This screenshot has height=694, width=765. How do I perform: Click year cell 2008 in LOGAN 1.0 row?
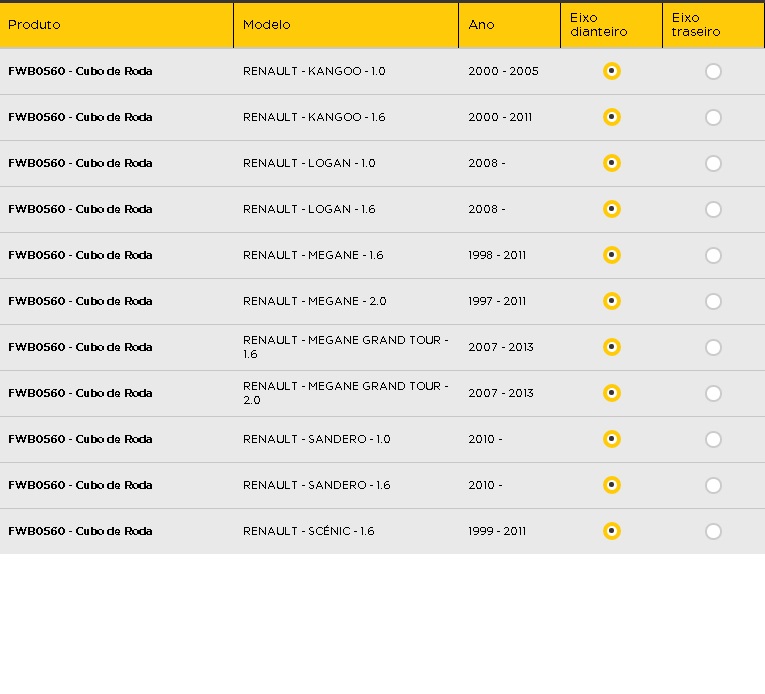pyautogui.click(x=487, y=163)
